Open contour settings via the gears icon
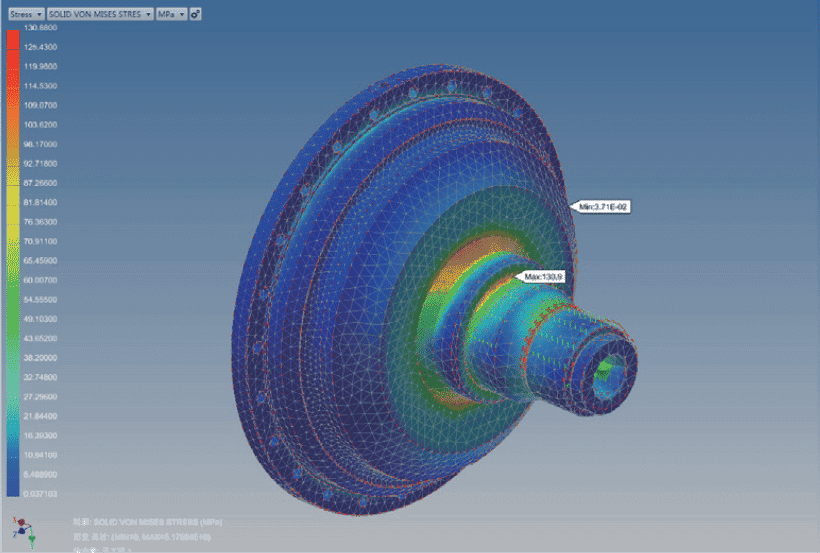The width and height of the screenshot is (820, 553). (195, 14)
